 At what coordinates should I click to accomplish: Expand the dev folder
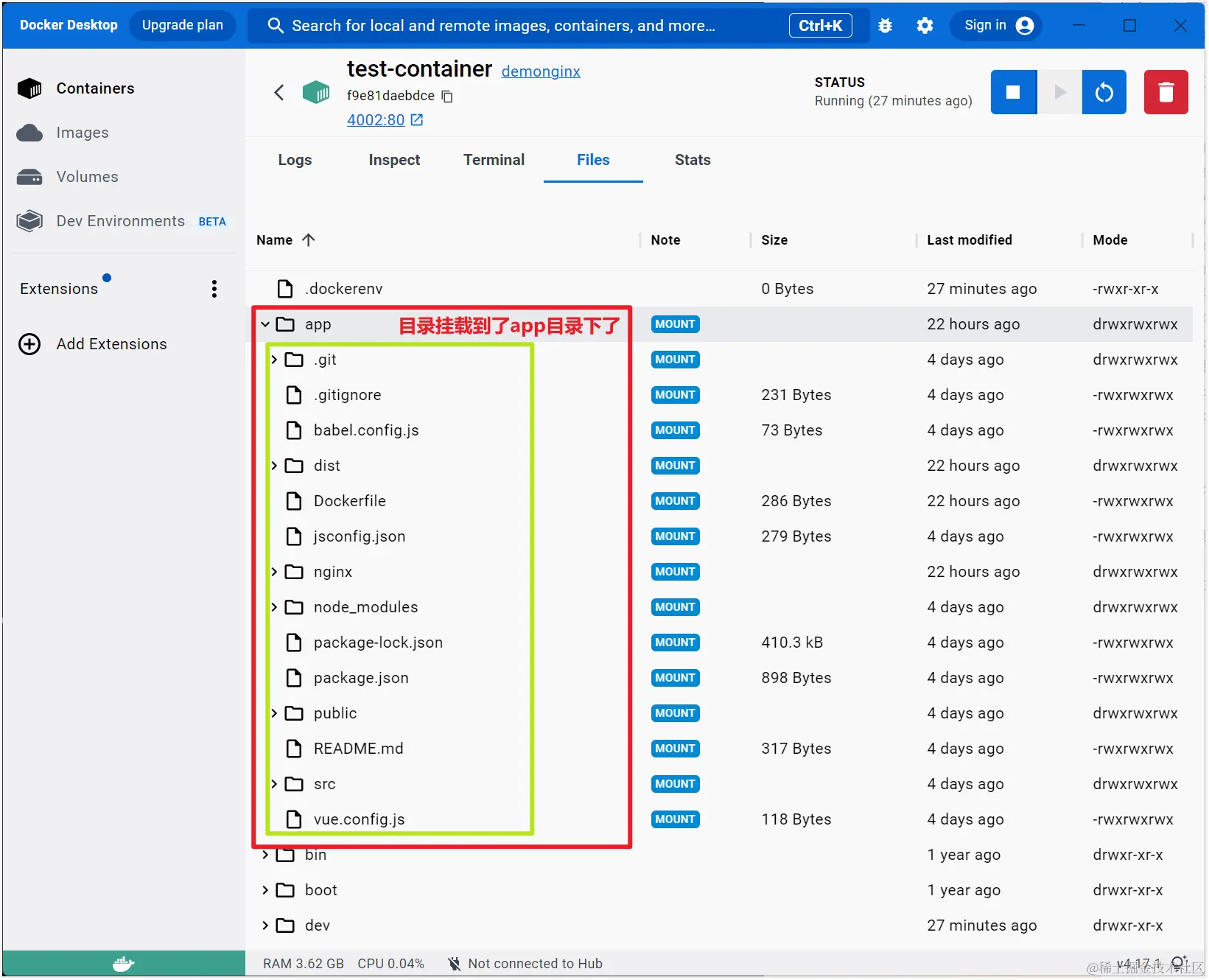(265, 925)
